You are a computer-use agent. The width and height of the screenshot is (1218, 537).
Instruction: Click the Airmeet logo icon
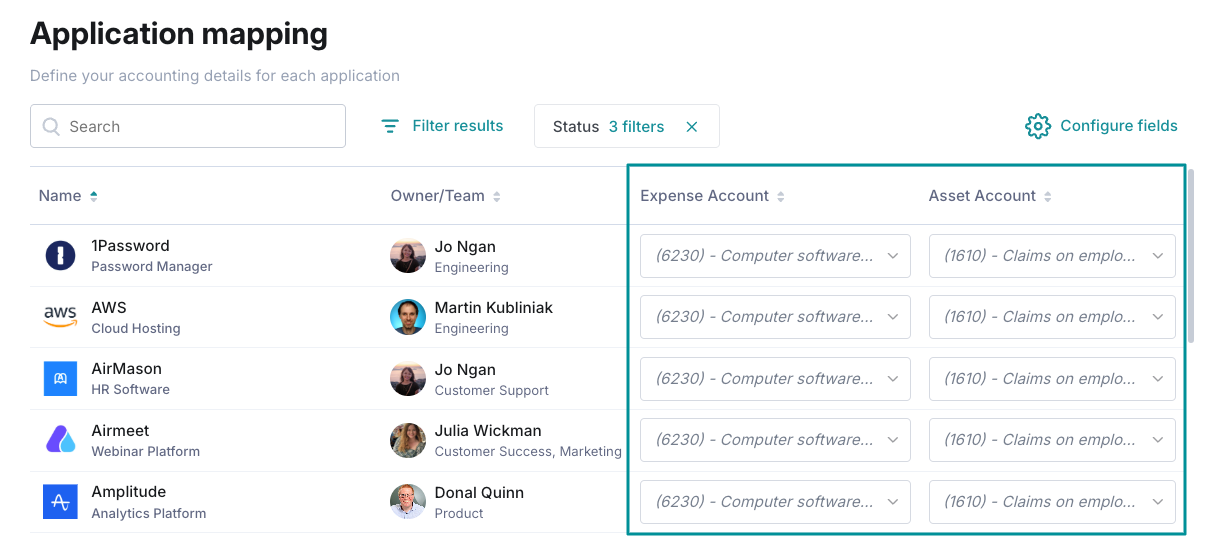click(61, 440)
